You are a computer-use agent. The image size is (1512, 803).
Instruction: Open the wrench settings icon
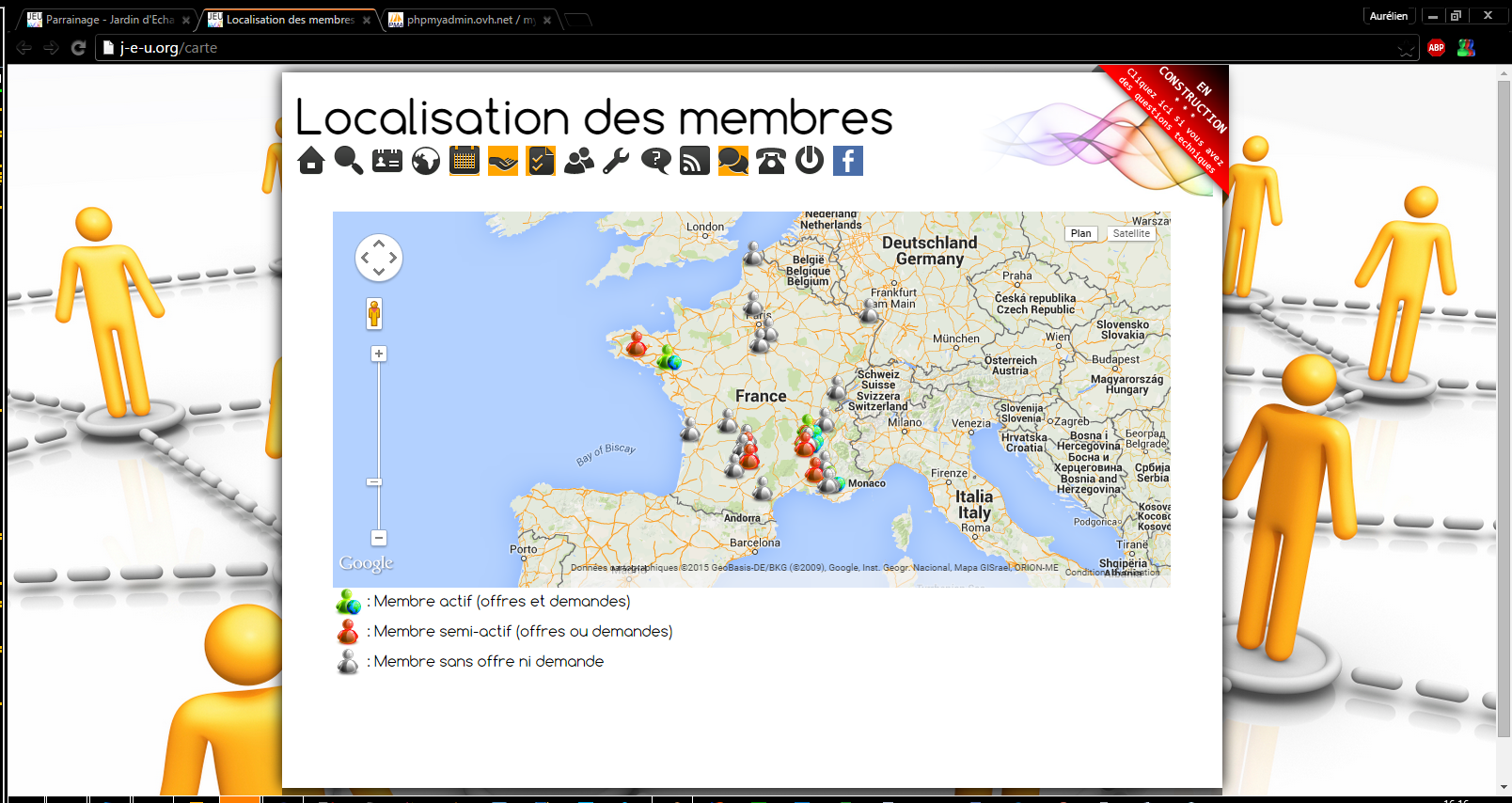pyautogui.click(x=617, y=161)
